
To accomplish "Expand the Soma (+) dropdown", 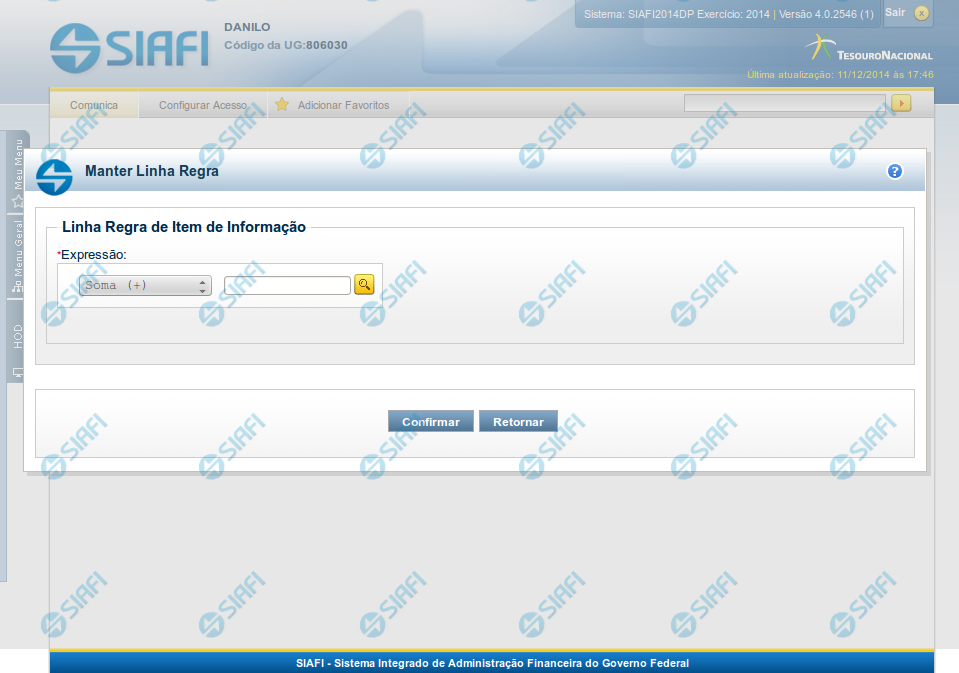I will [145, 286].
